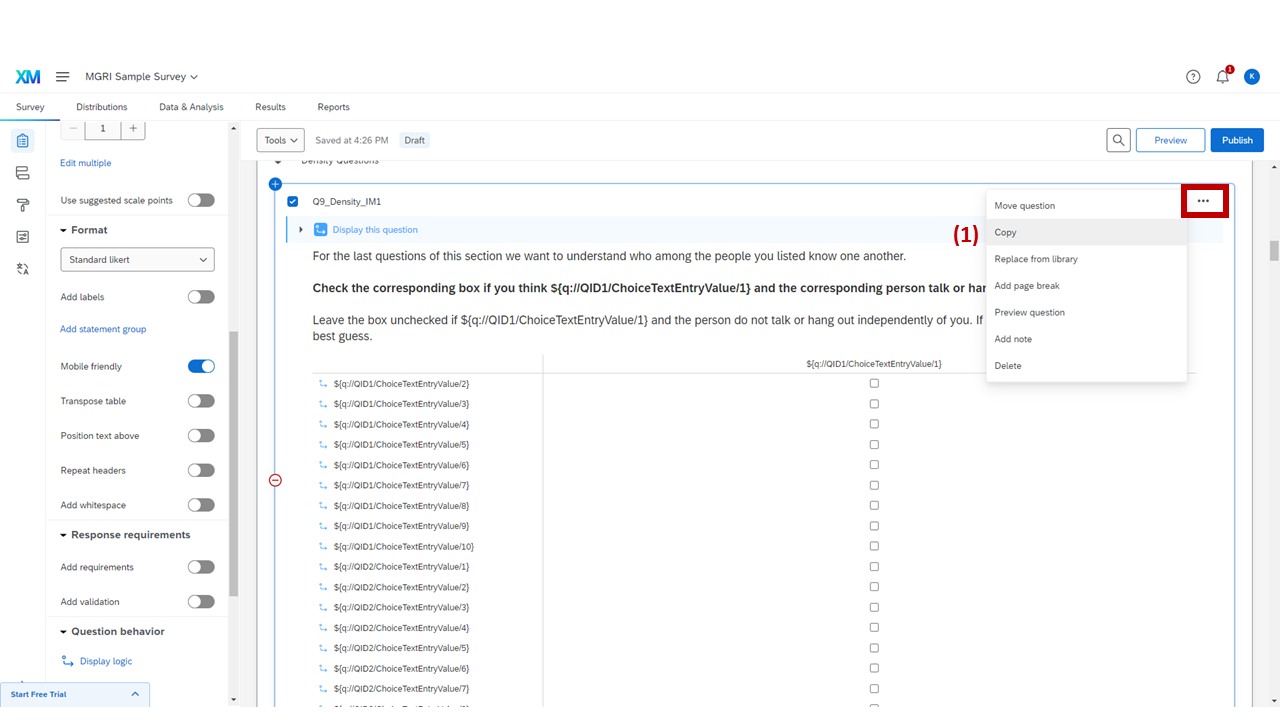This screenshot has width=1280, height=720.
Task: Select Copy from the question menu
Action: pos(1005,232)
